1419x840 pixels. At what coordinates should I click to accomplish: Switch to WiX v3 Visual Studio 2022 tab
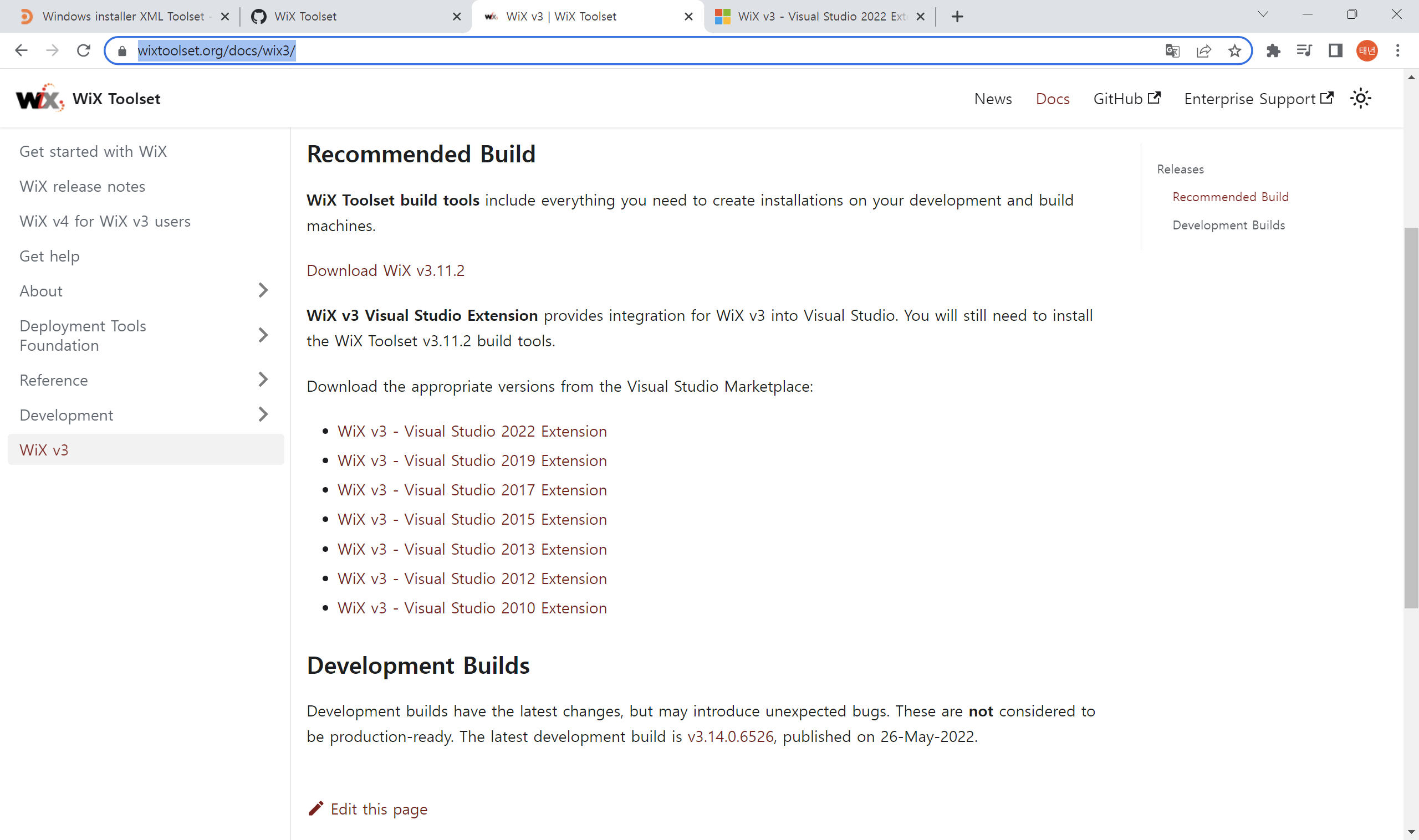(x=819, y=17)
